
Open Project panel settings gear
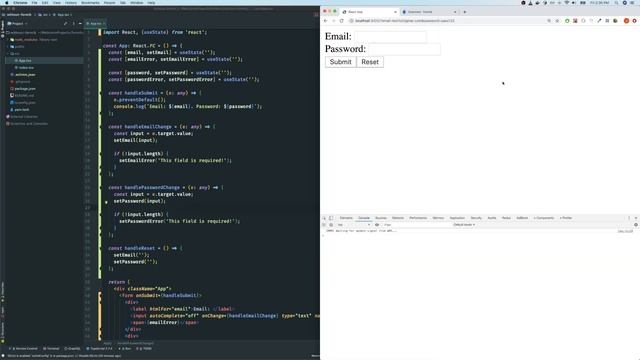pos(73,24)
